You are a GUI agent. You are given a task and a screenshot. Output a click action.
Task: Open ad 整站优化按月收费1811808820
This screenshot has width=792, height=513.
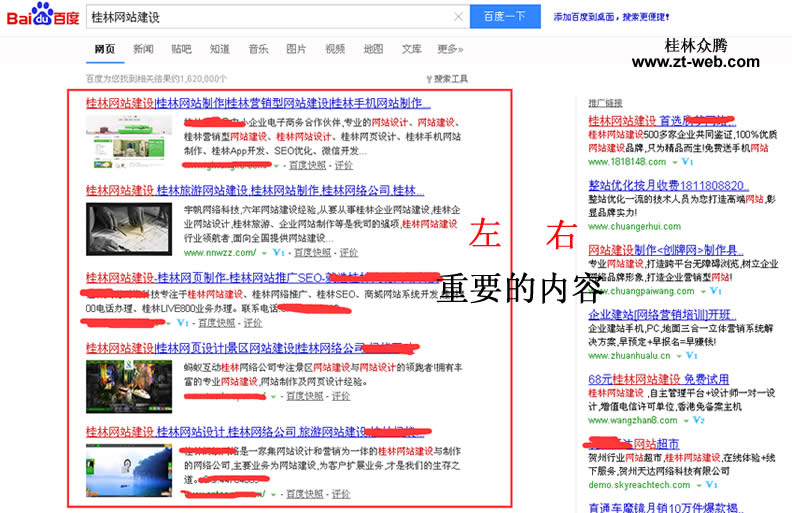[x=668, y=185]
